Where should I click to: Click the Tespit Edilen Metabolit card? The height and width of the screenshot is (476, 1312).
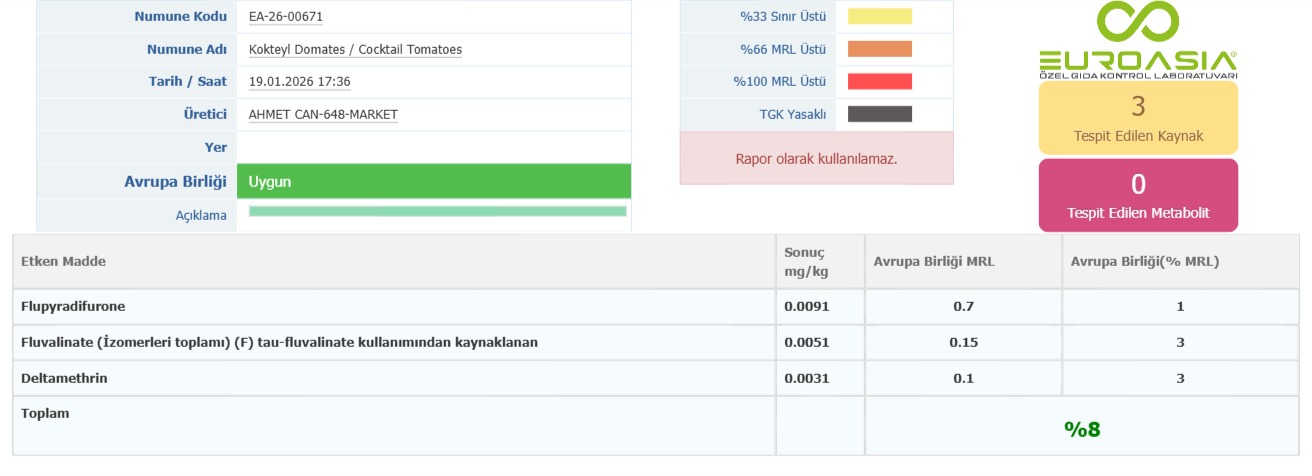1138,195
